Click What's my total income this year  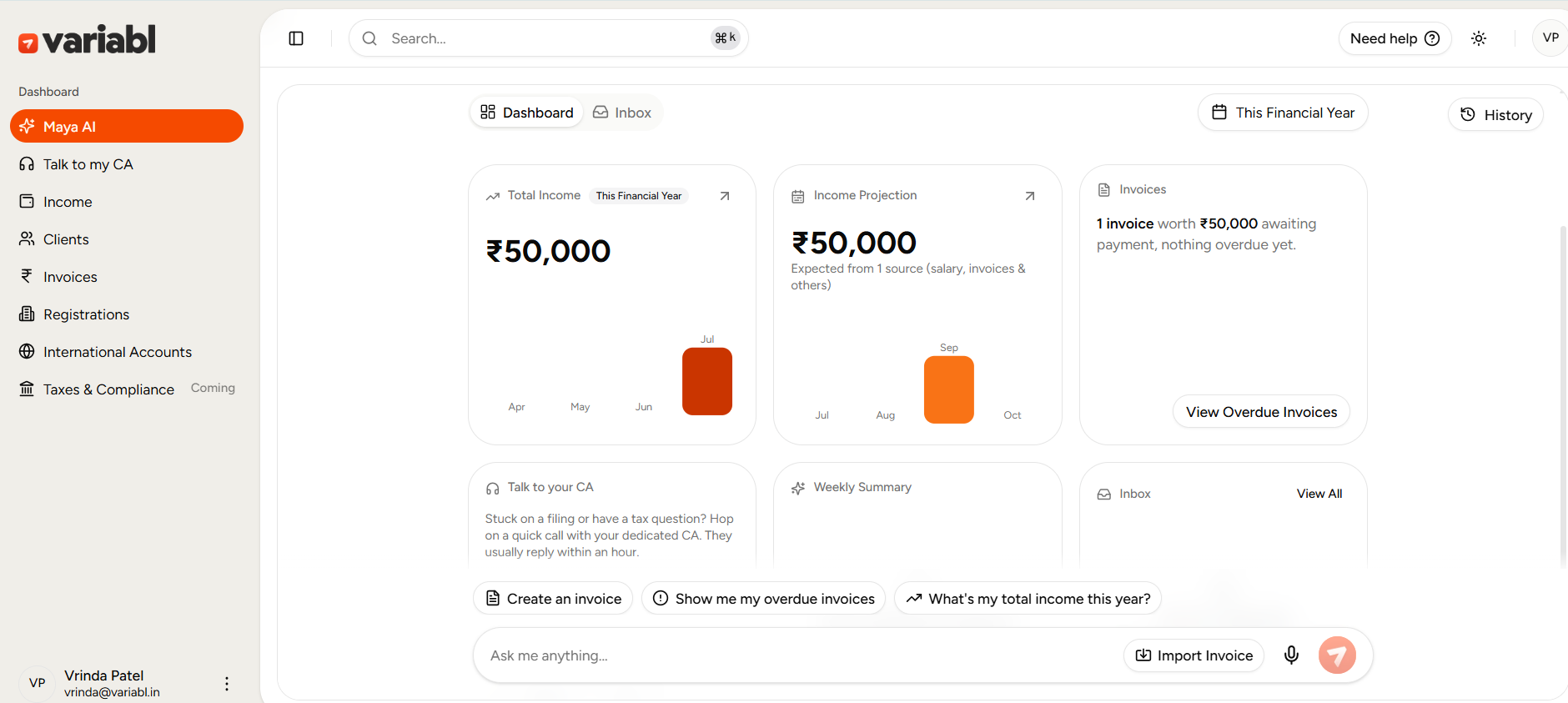point(1028,599)
